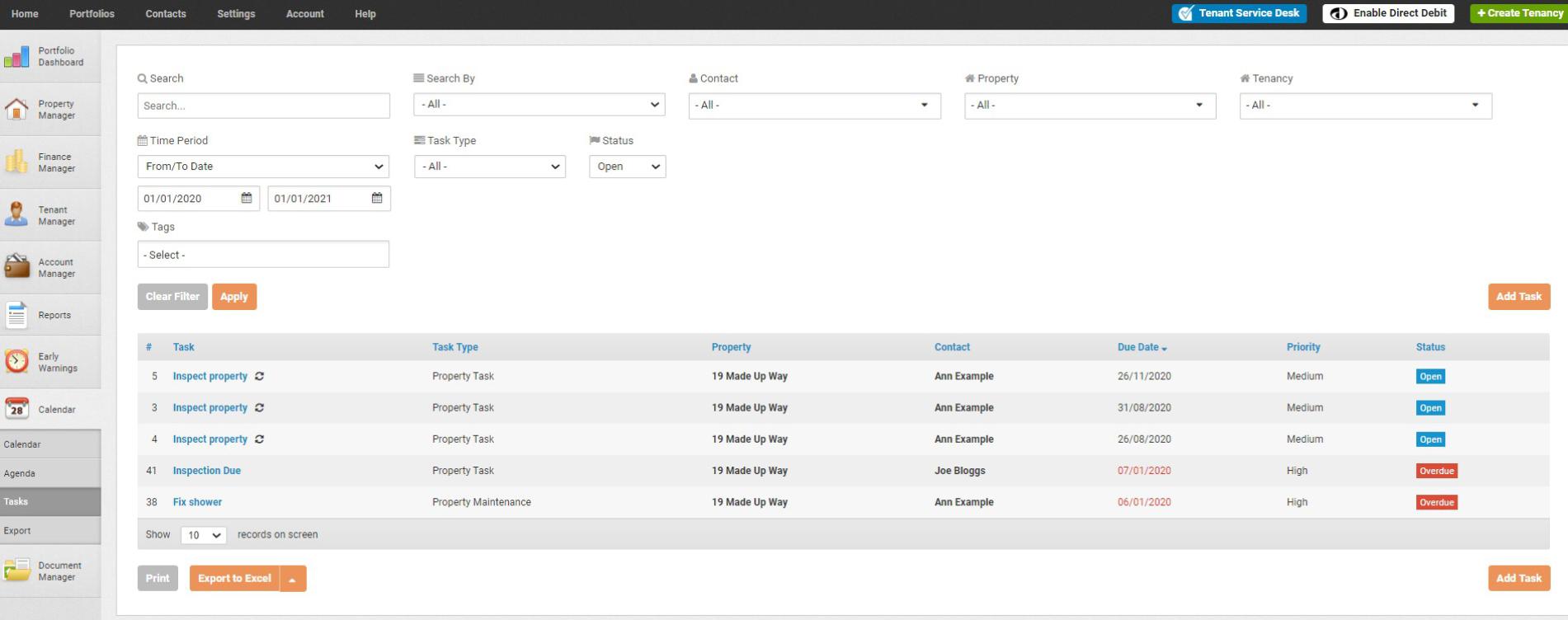Click recurring icon on task 5 row
This screenshot has width=1568, height=620.
coord(259,376)
